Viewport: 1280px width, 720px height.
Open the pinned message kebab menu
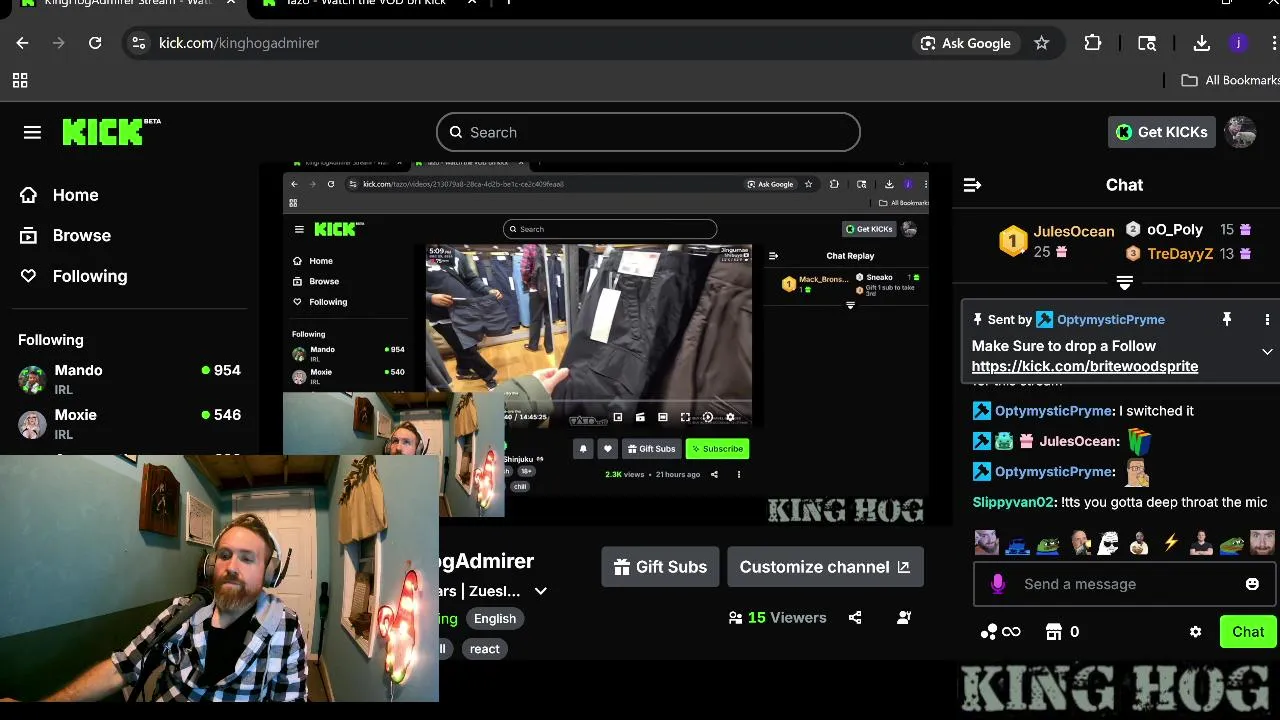[1267, 319]
